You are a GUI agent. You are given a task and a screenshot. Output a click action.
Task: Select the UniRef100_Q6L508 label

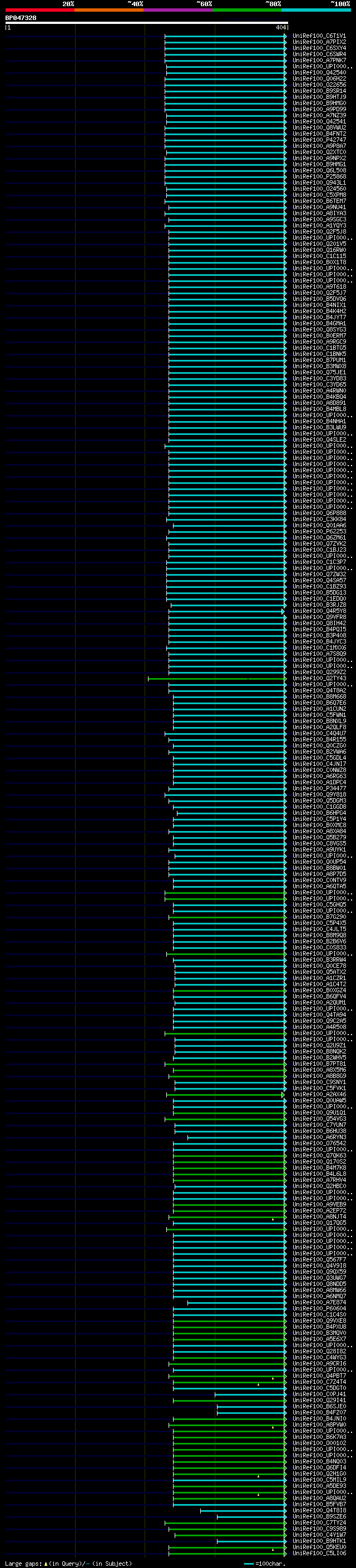coord(319,170)
